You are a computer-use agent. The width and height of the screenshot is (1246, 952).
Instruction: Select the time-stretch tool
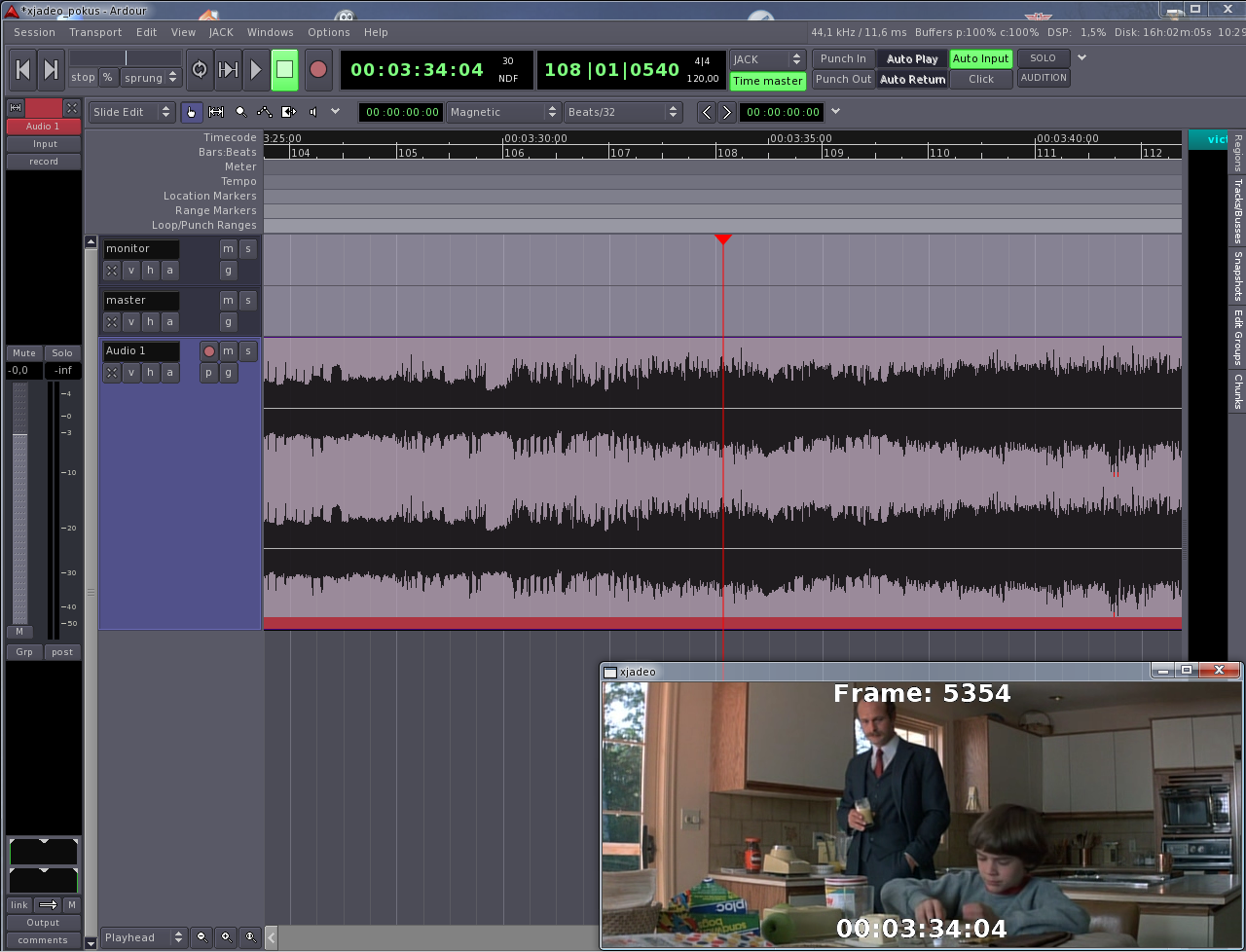(289, 112)
